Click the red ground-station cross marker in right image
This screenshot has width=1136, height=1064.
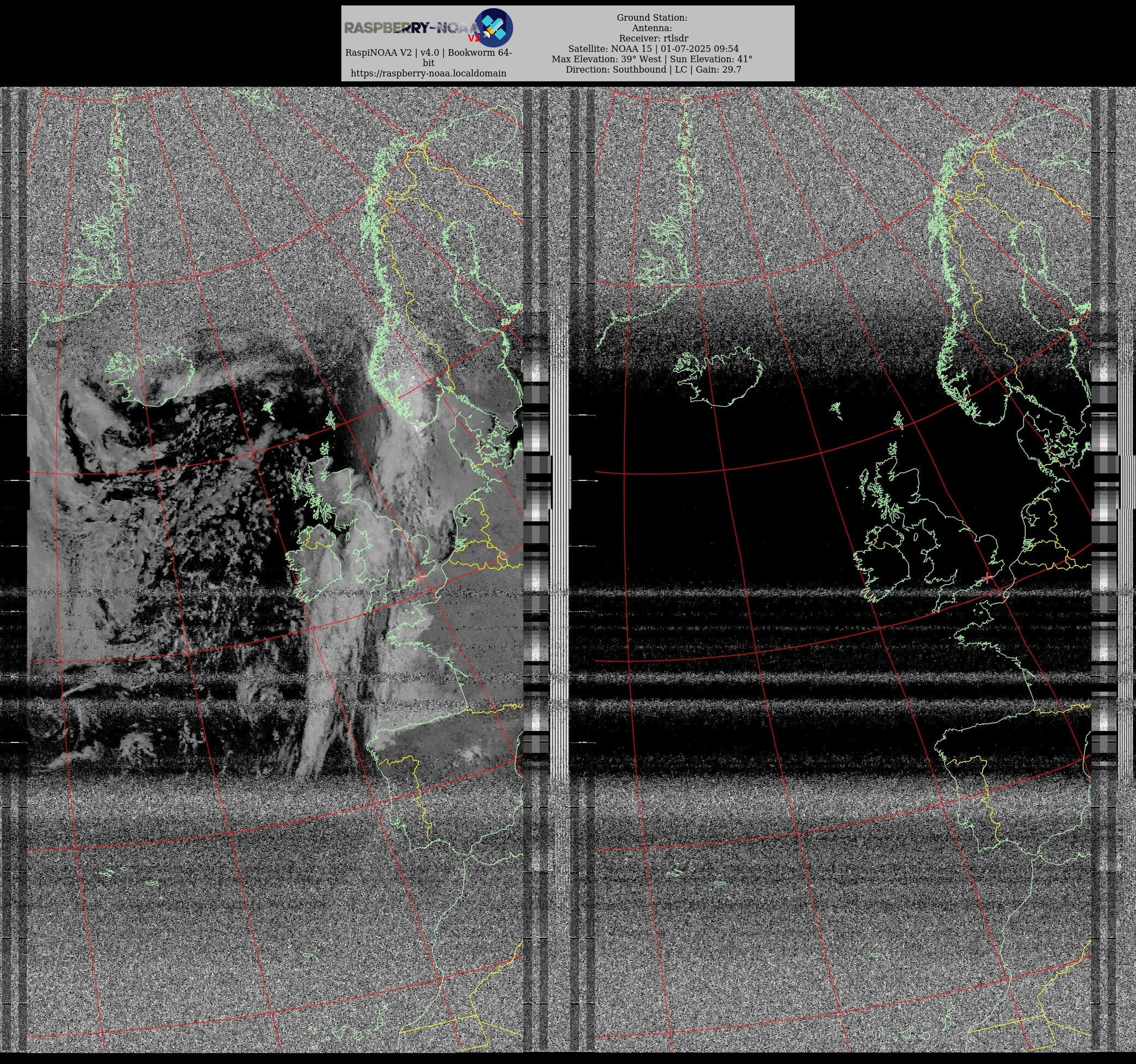coord(988,578)
